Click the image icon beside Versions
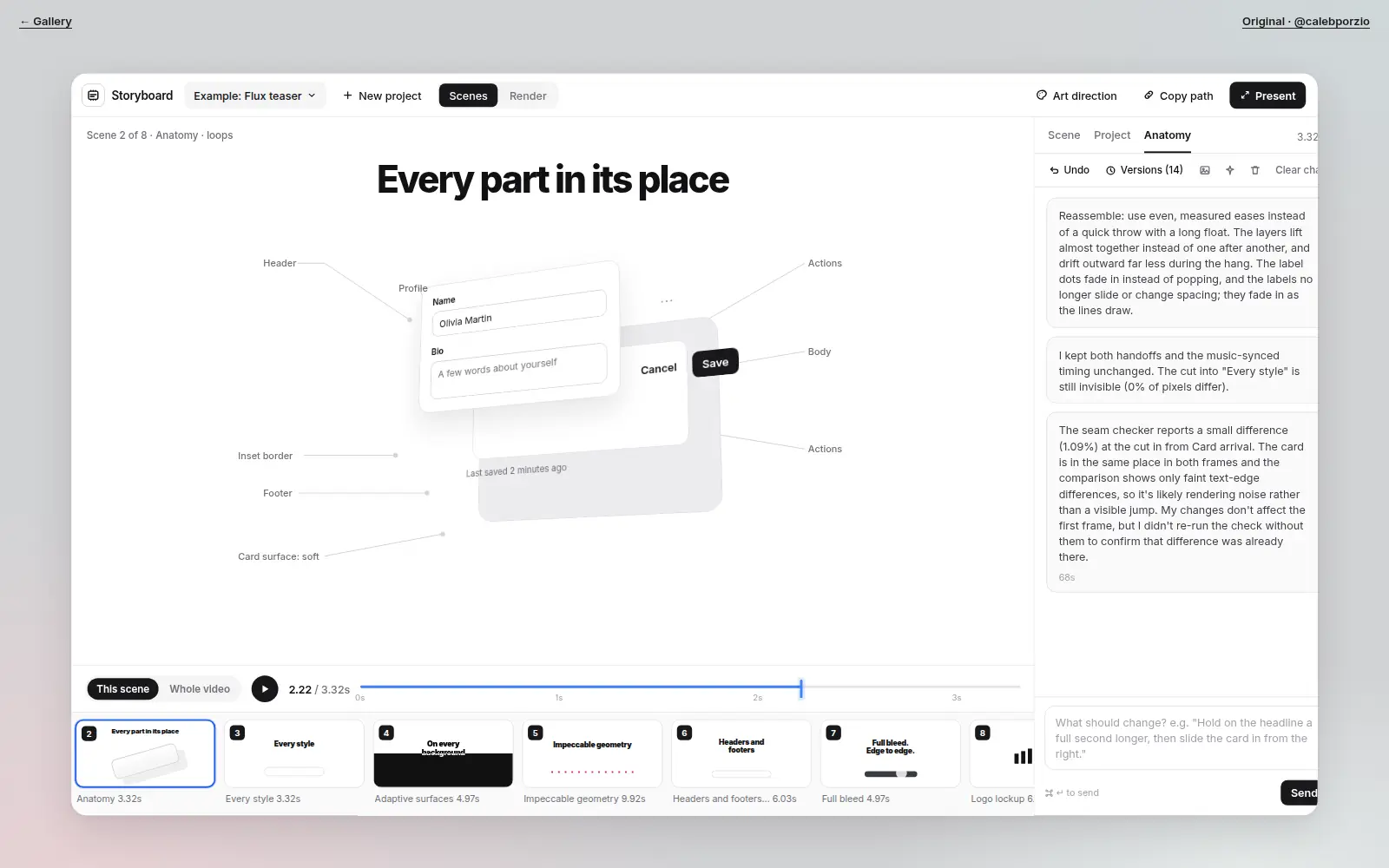The width and height of the screenshot is (1389, 868). click(1205, 170)
